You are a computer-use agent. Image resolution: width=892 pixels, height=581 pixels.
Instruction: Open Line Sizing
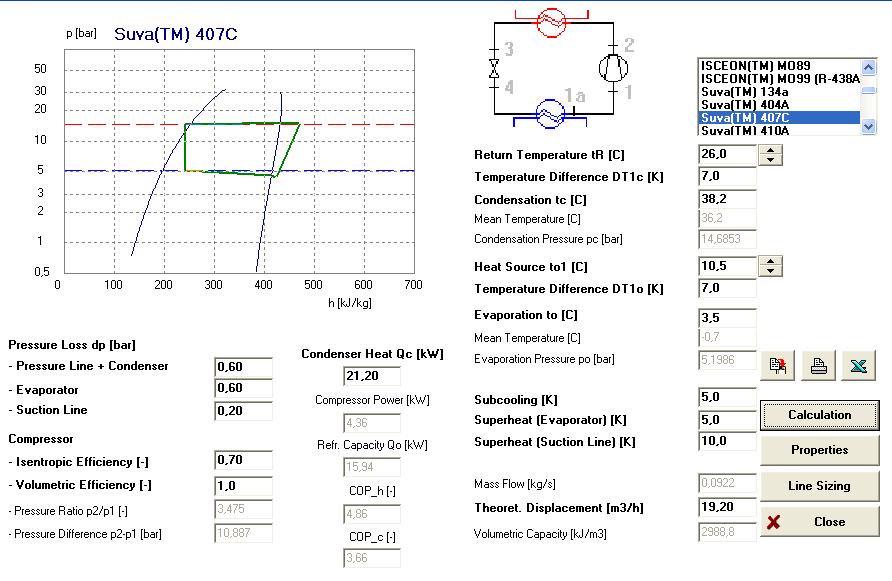(x=819, y=486)
